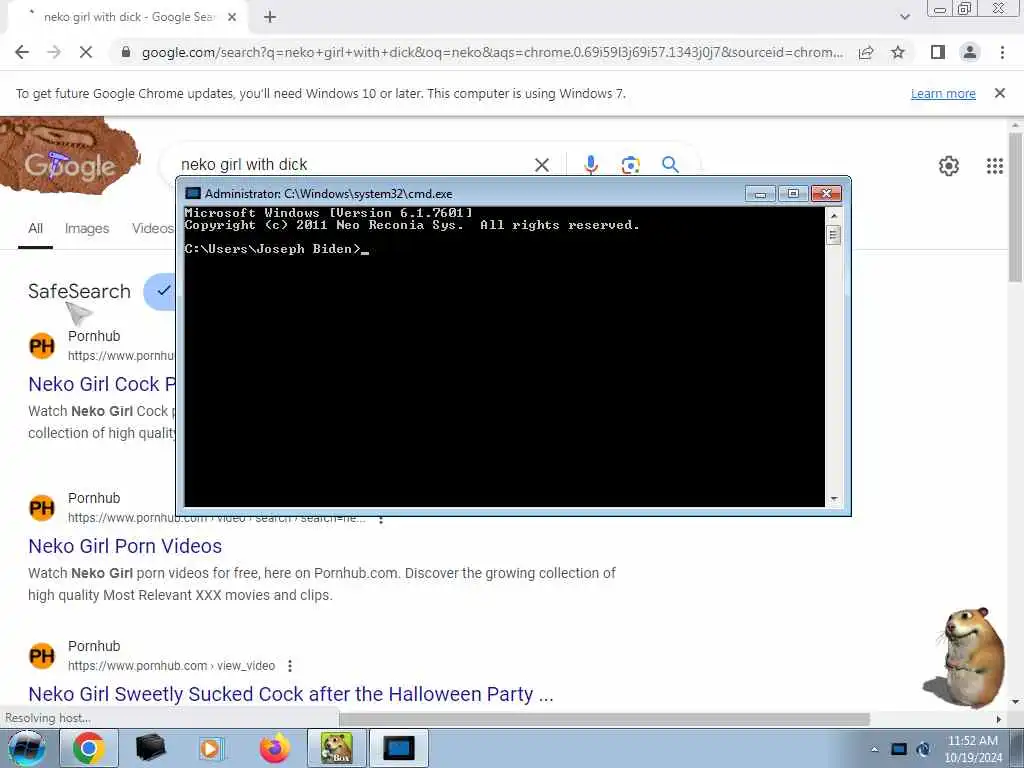
Task: Show hidden system tray icons
Action: pyautogui.click(x=874, y=749)
